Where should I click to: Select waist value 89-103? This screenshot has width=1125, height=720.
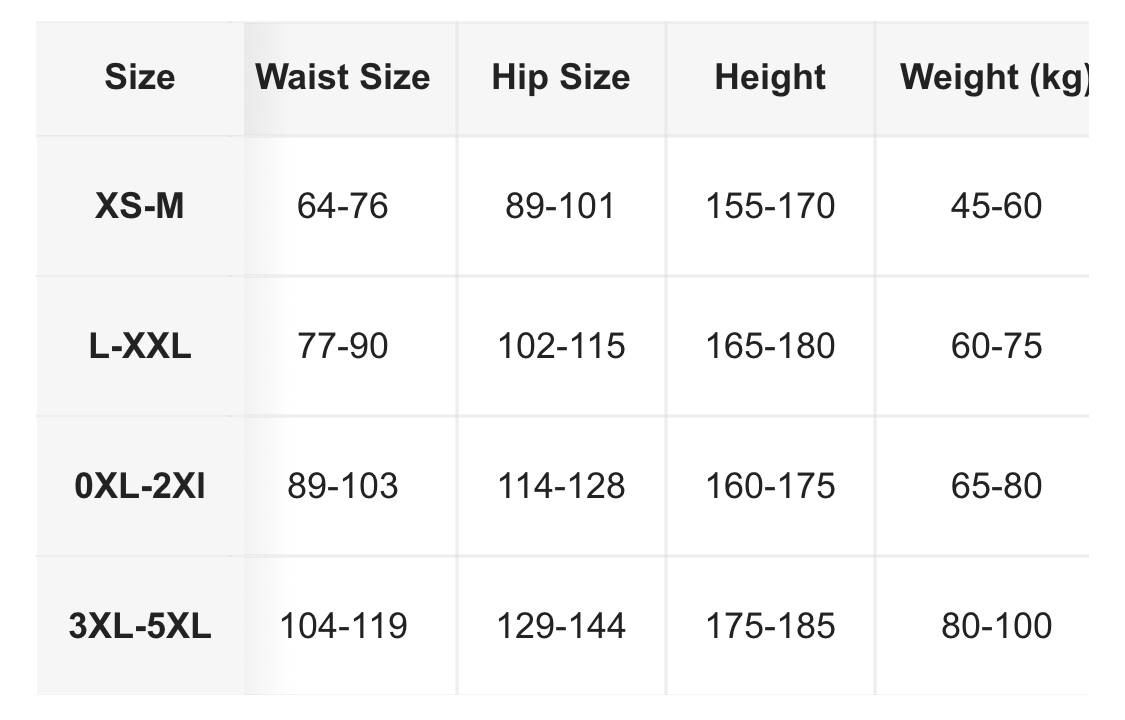342,486
